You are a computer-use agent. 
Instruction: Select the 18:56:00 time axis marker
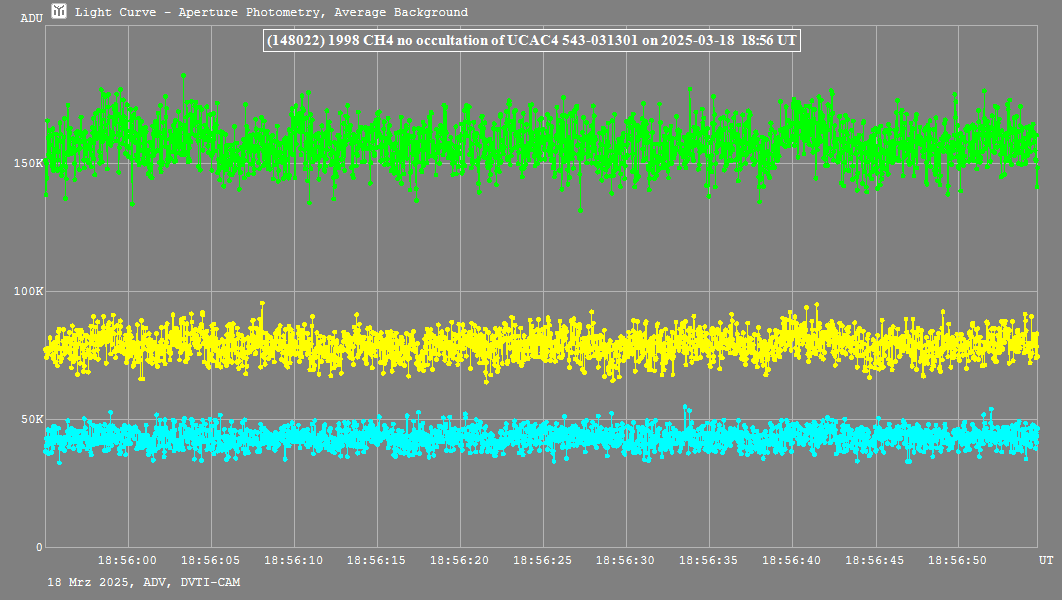128,562
